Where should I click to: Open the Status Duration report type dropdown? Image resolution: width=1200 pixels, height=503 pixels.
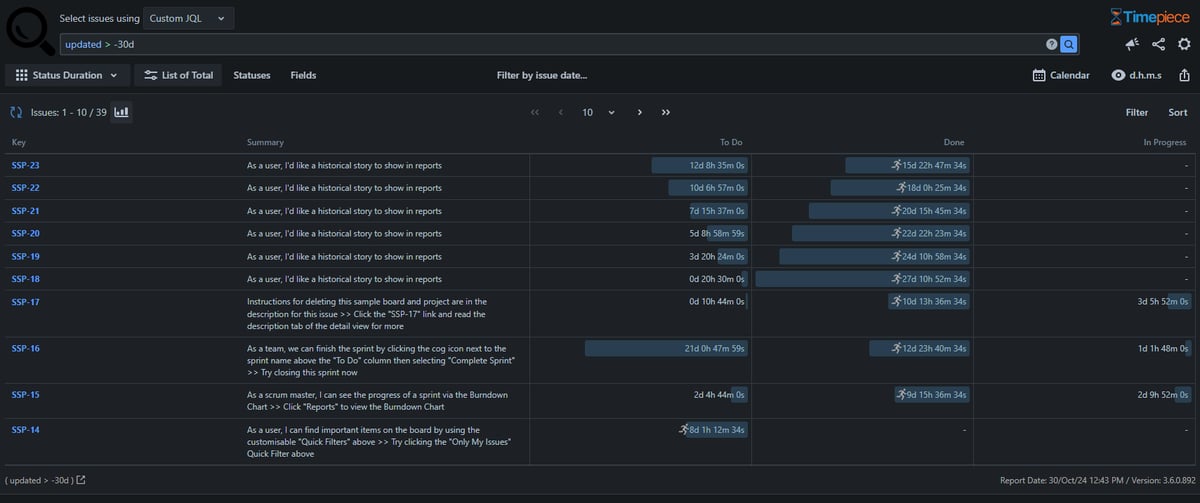coord(66,75)
